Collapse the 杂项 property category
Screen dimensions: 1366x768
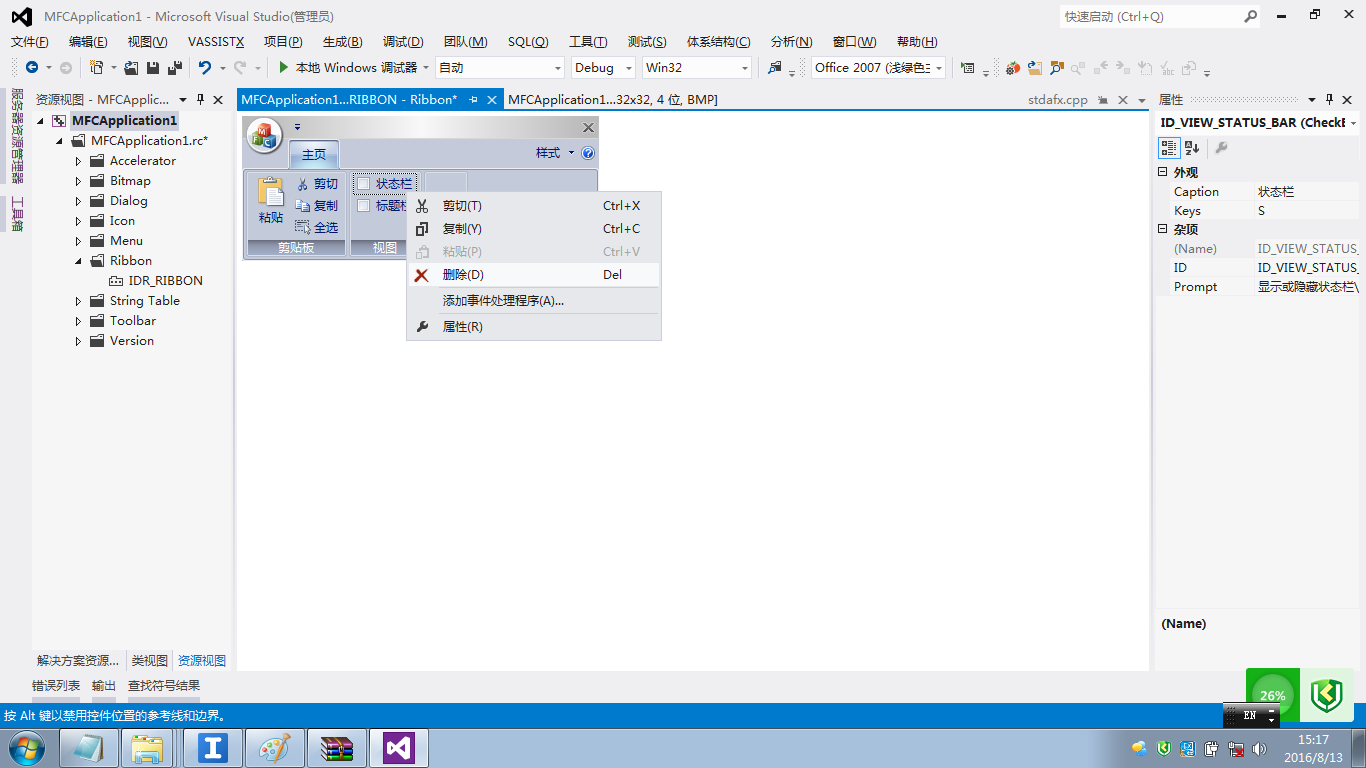click(1163, 229)
